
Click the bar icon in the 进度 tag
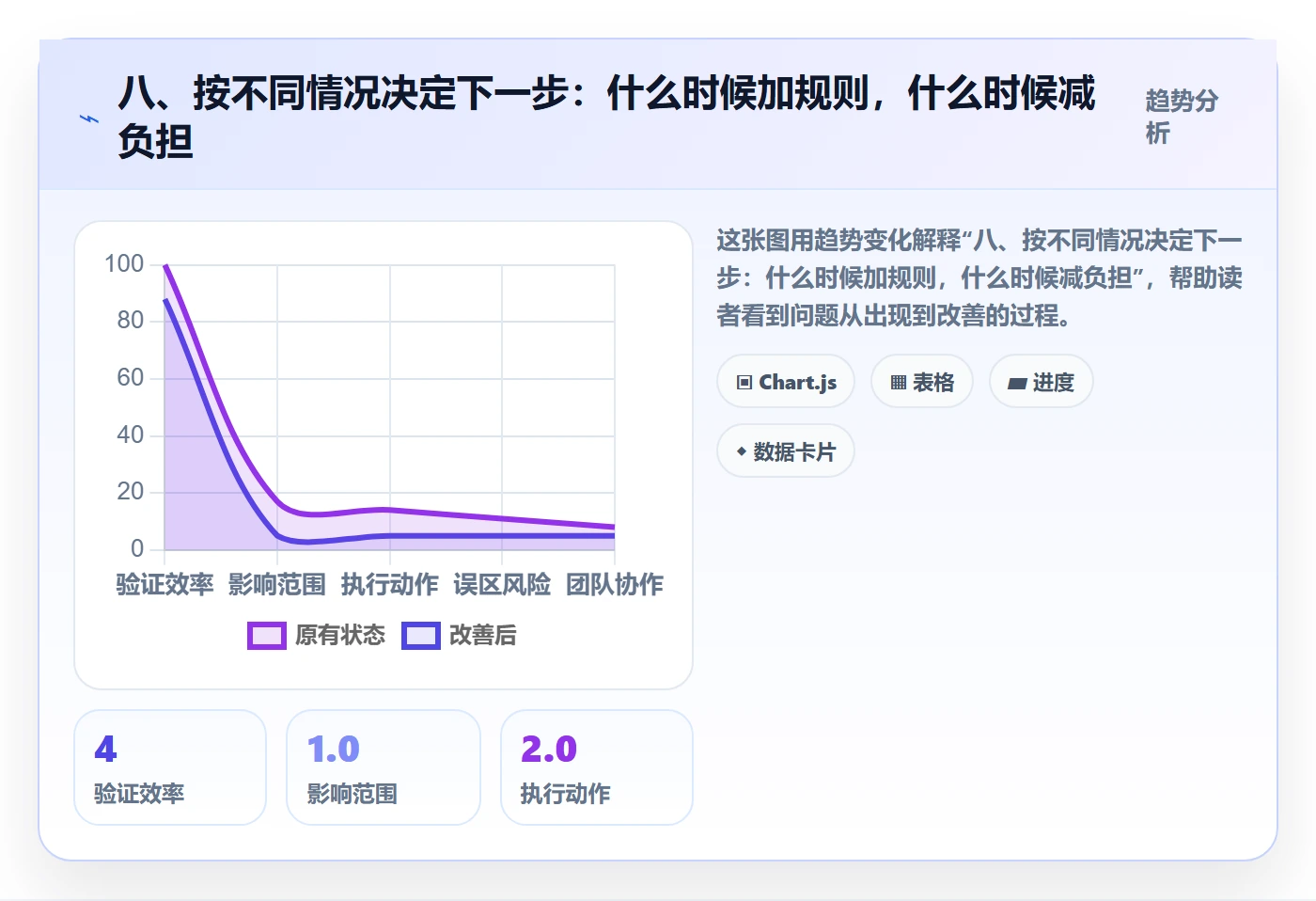[1017, 384]
